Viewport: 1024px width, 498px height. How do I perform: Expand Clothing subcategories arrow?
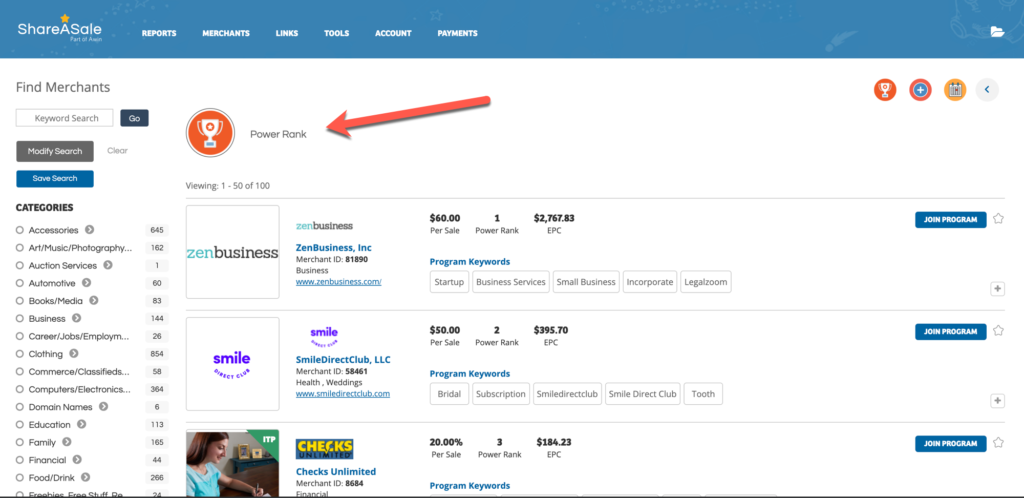coord(74,353)
